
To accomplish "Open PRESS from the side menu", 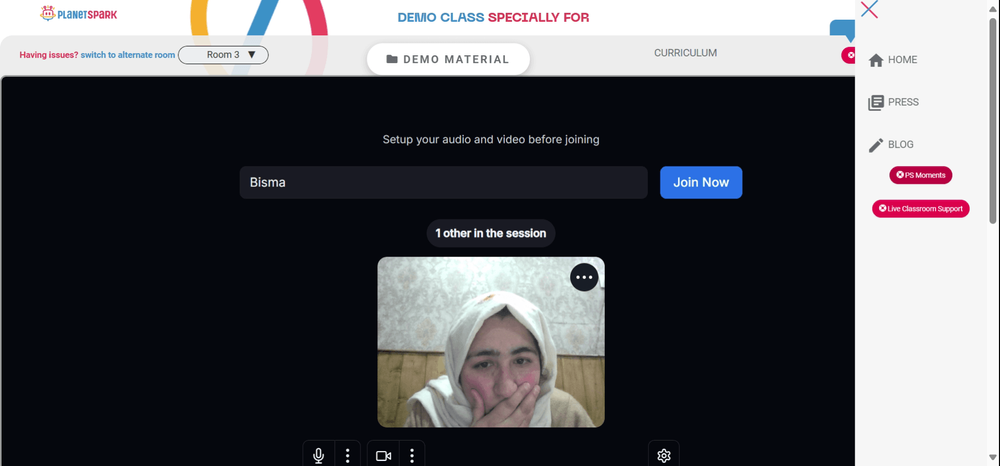I will (x=893, y=102).
